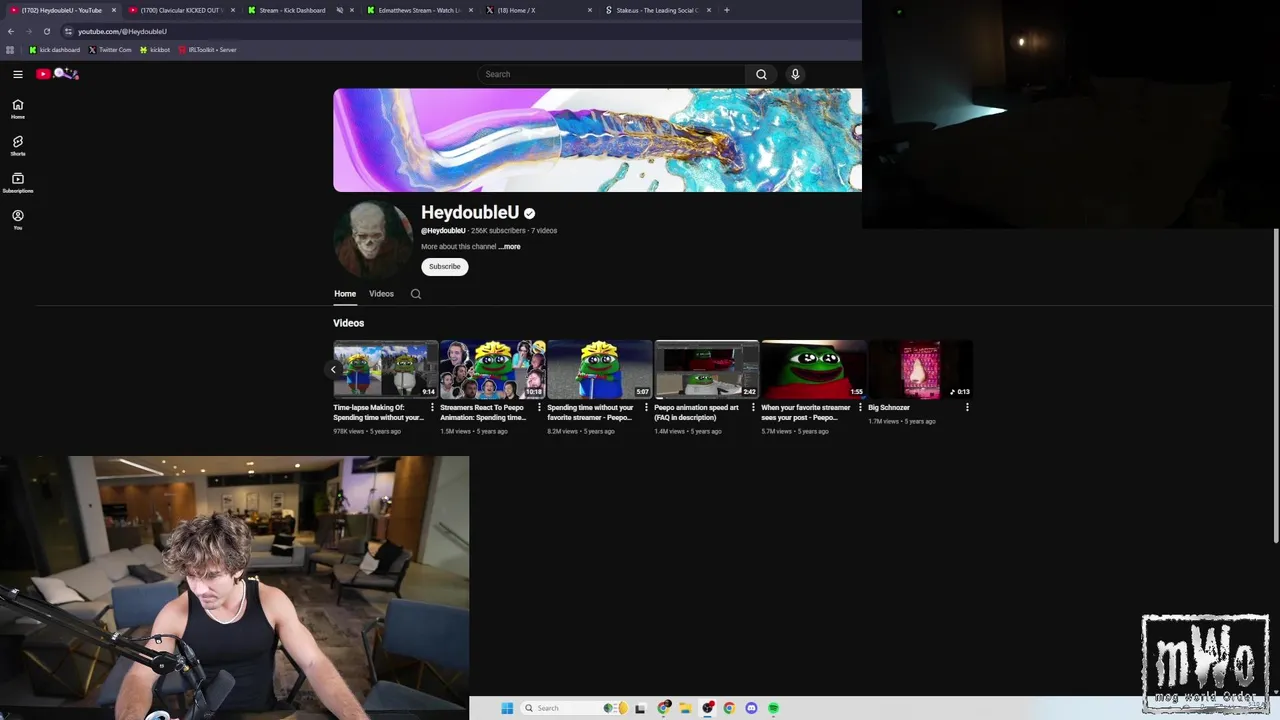
Task: Switch to the Edmatthews Stream tab
Action: point(418,10)
